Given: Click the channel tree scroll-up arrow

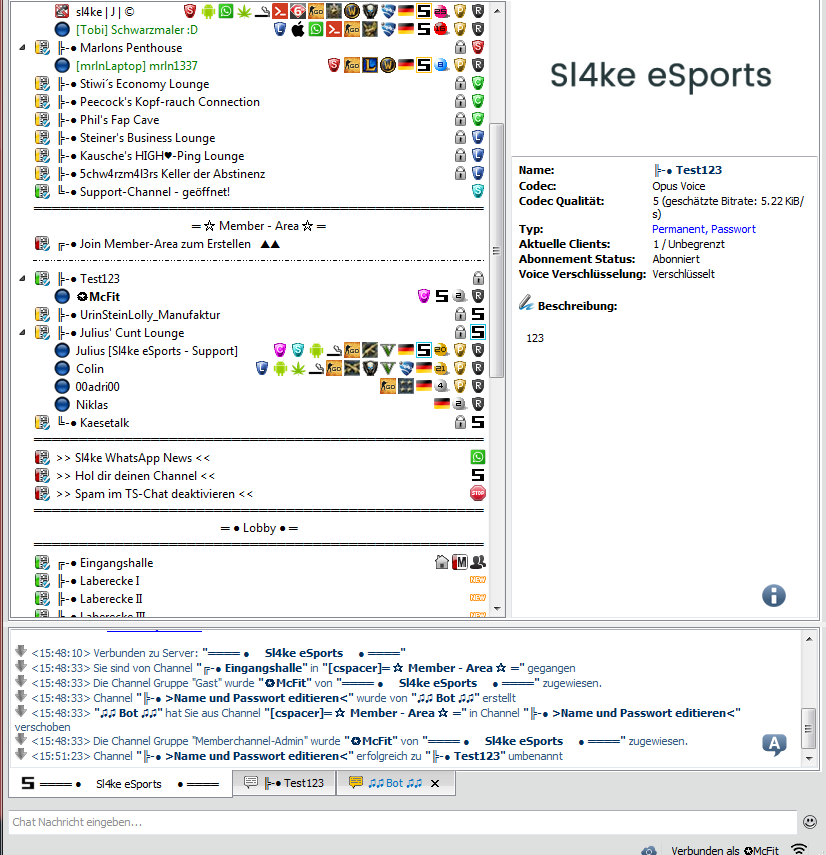Looking at the screenshot, I should (497, 10).
